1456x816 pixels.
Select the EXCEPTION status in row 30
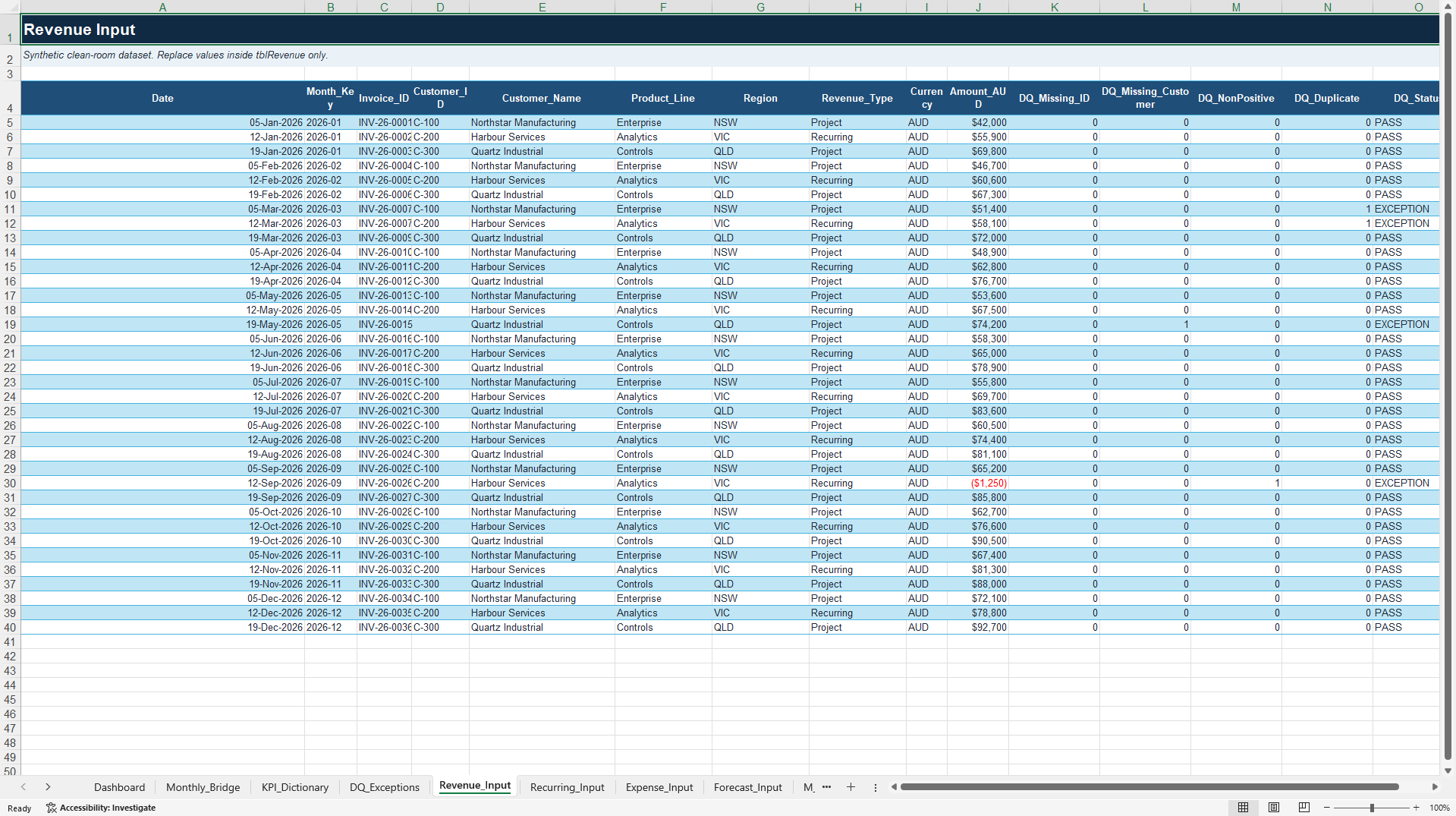coord(1406,483)
